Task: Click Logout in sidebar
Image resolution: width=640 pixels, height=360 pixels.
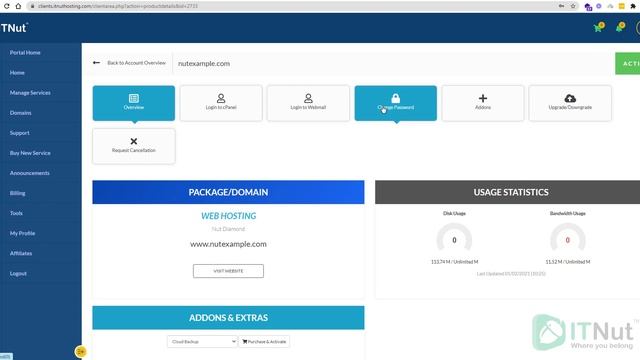Action: (x=18, y=273)
